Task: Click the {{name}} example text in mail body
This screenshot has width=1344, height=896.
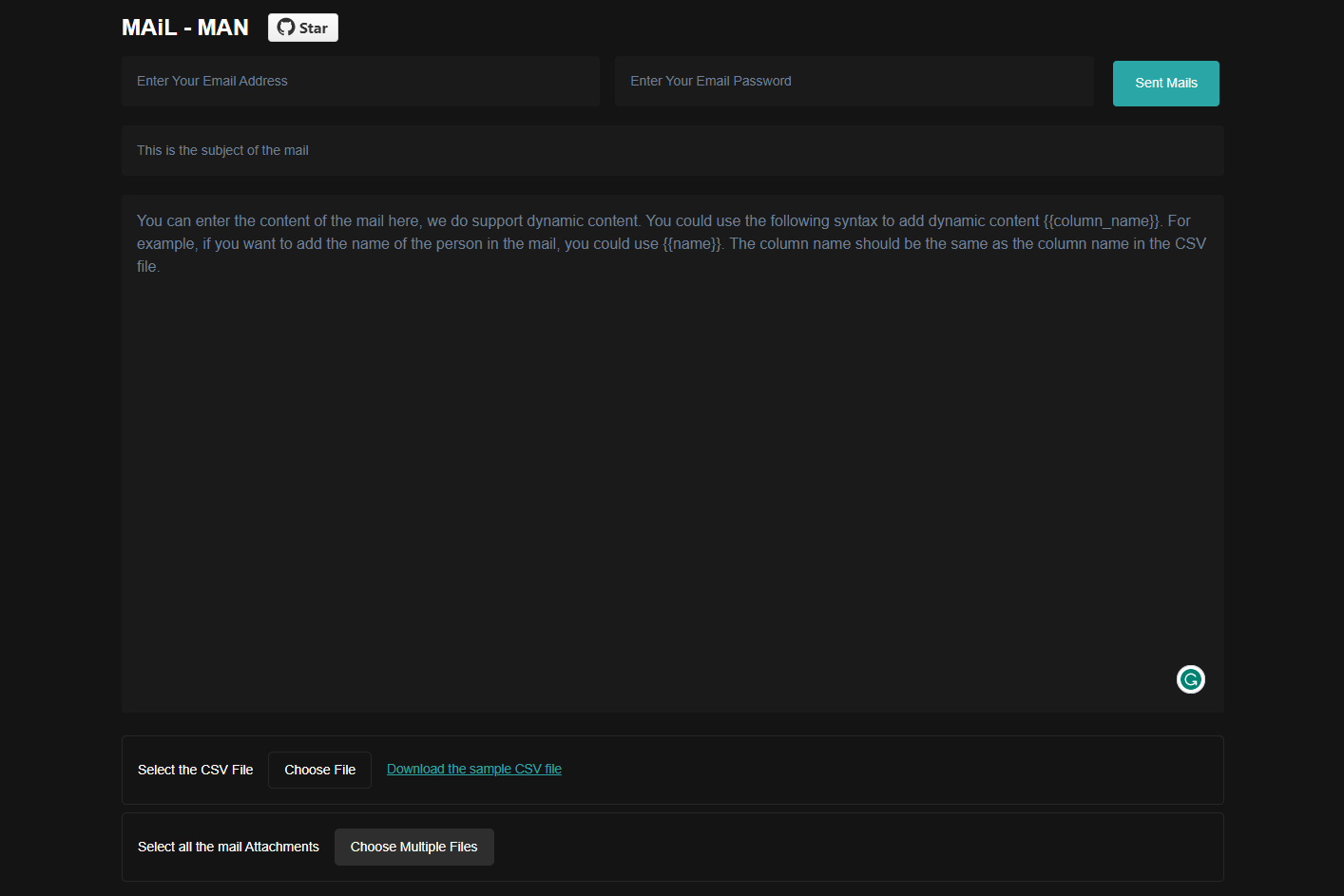Action: pyautogui.click(x=692, y=243)
